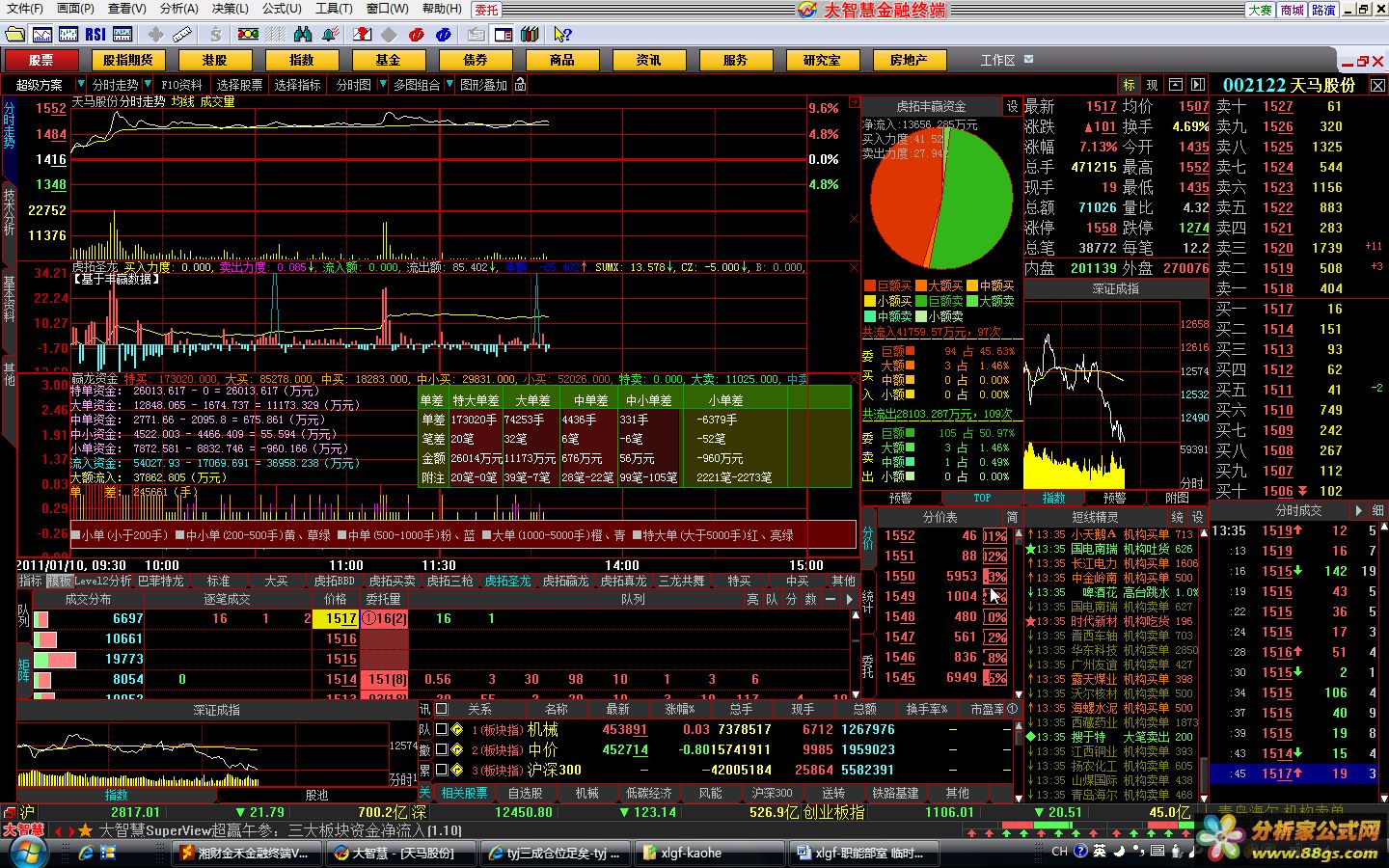Click the 商城 button at top right
1389x868 pixels.
(1293, 10)
